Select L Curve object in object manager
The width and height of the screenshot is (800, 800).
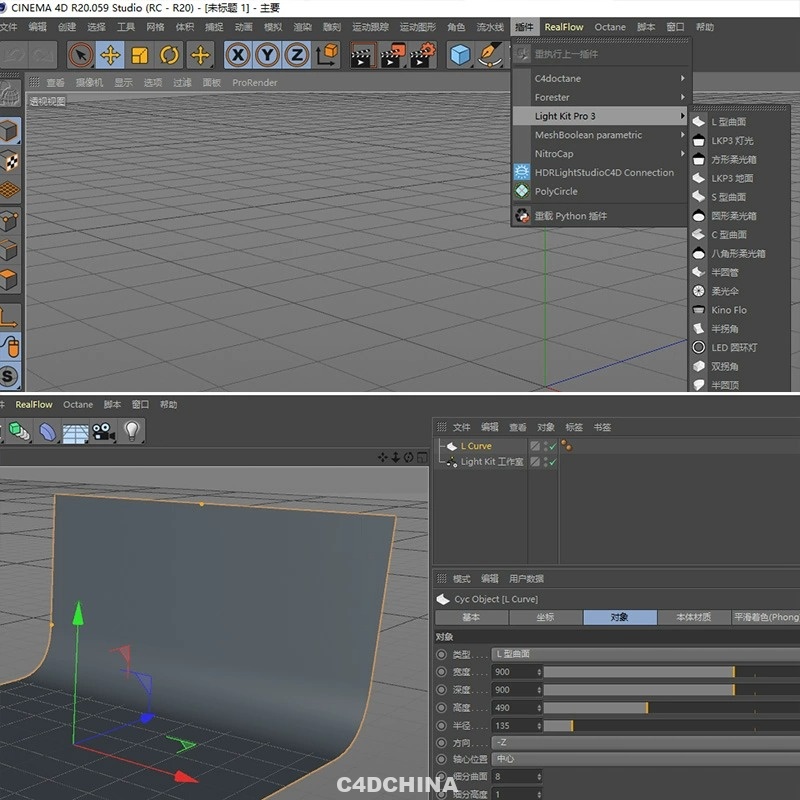pos(476,446)
